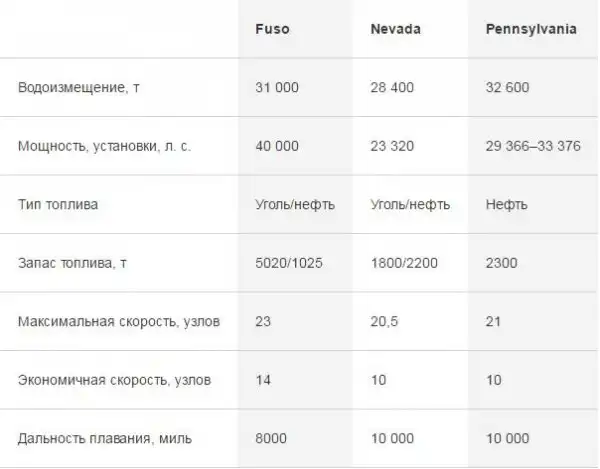Click the Pennsylvania column header
The image size is (600, 469).
click(531, 29)
